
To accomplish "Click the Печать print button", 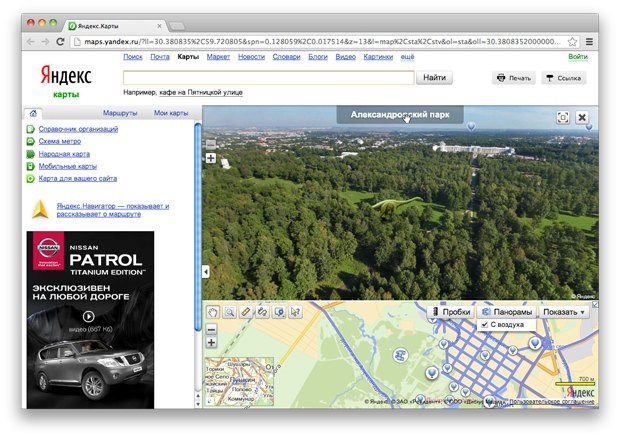I will (x=514, y=78).
